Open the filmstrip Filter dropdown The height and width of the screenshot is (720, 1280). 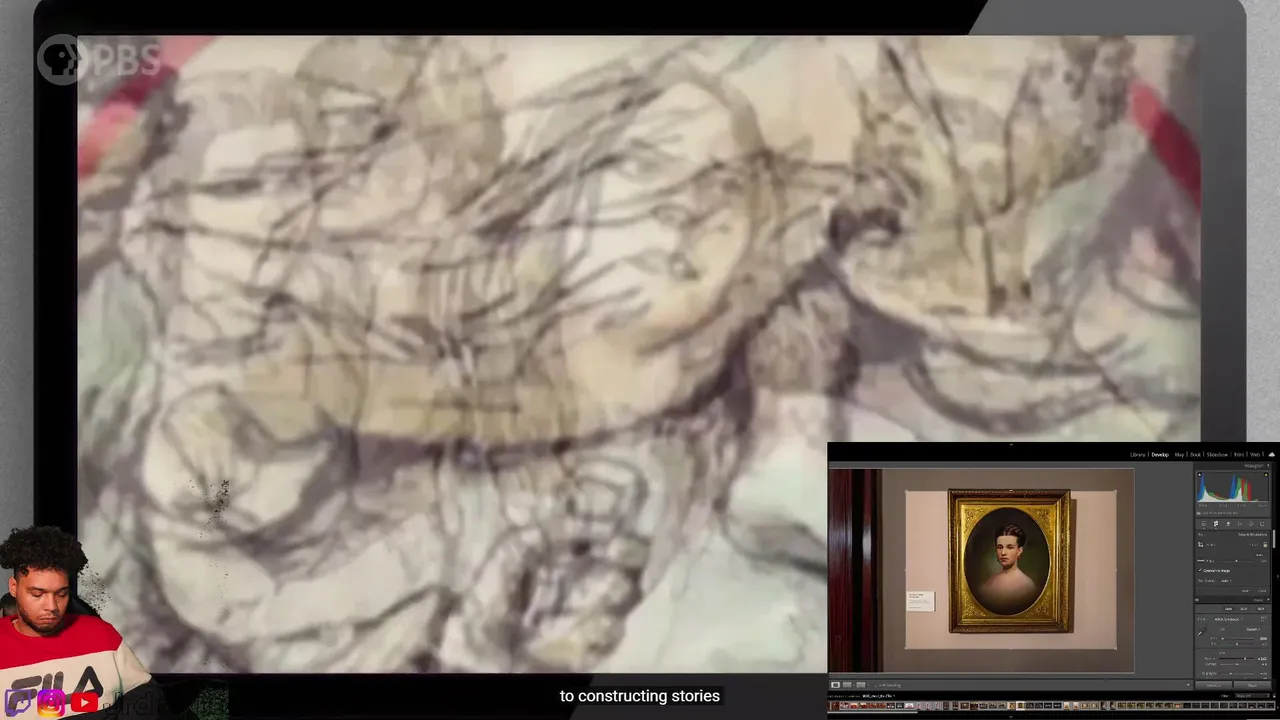(1252, 696)
